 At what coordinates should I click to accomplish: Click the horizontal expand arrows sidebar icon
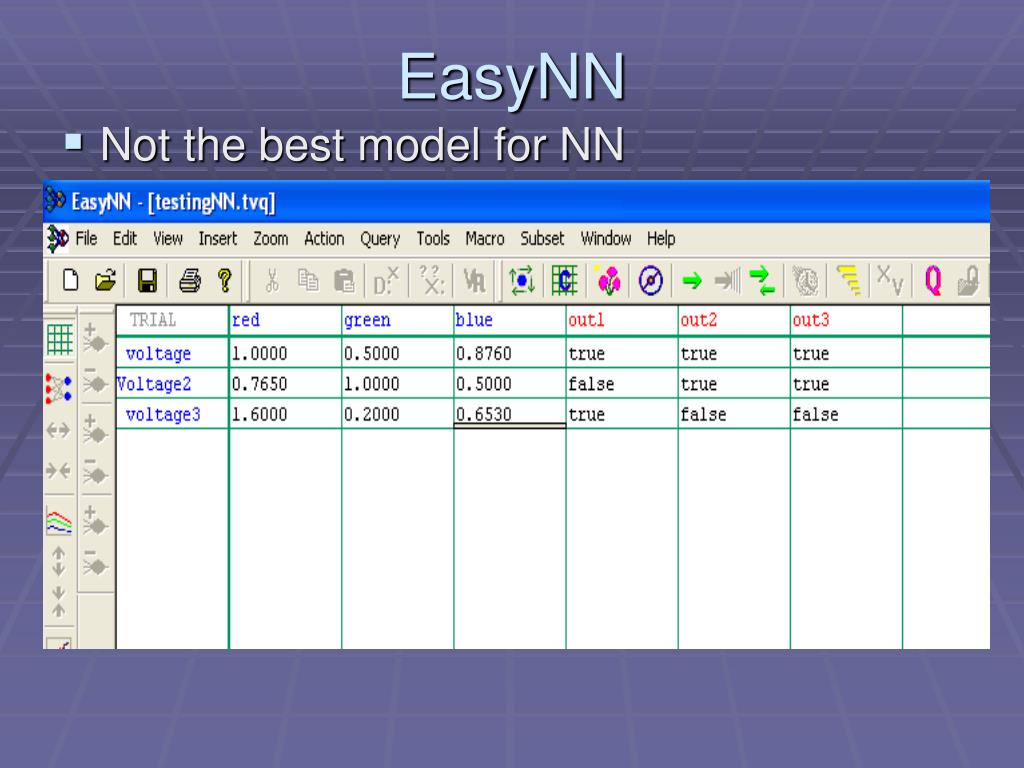(x=58, y=430)
